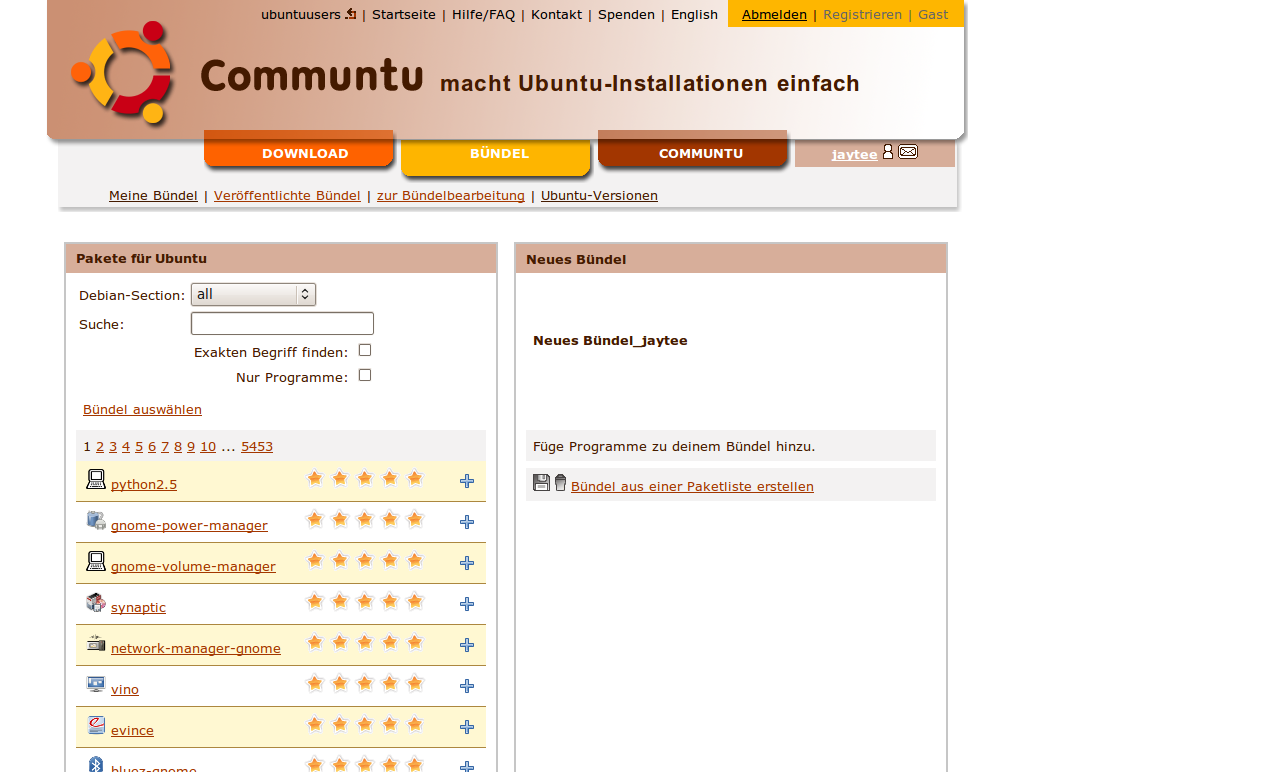The width and height of the screenshot is (1264, 772).
Task: Toggle 'Nur Programme' checkbox
Action: 365,375
